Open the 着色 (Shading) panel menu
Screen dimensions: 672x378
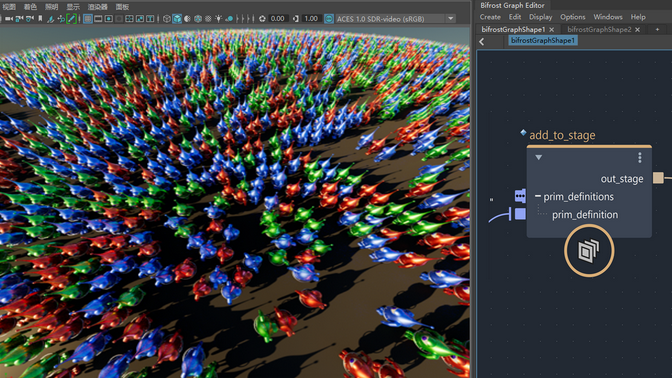[30, 7]
